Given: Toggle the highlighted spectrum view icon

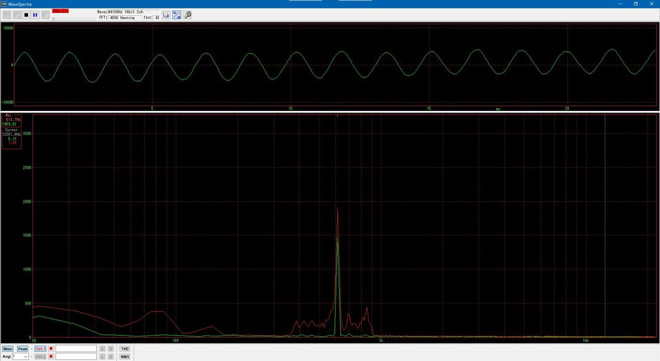Looking at the screenshot, I should [177, 15].
